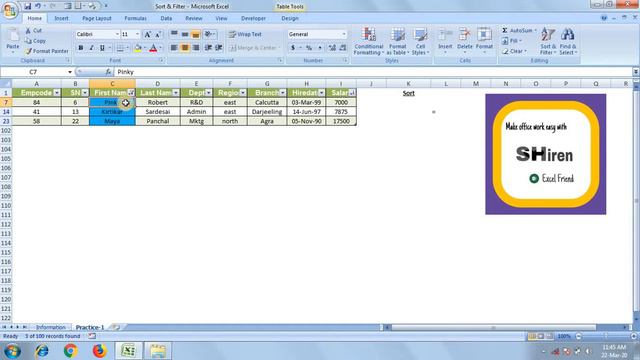
Task: Click the formula bar containing Pinky
Action: [x=373, y=72]
